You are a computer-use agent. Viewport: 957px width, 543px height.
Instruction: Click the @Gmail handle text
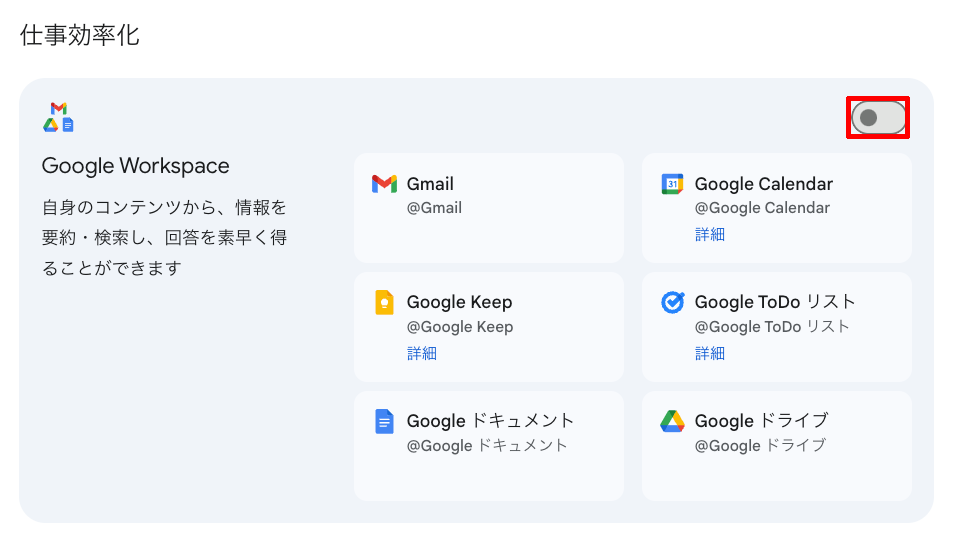tap(434, 208)
